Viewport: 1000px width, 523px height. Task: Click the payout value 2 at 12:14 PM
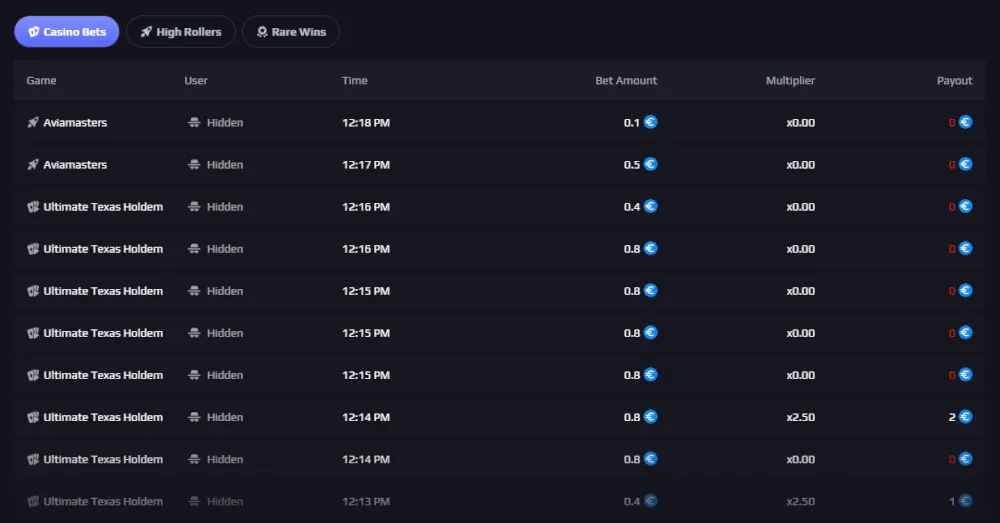pyautogui.click(x=952, y=417)
